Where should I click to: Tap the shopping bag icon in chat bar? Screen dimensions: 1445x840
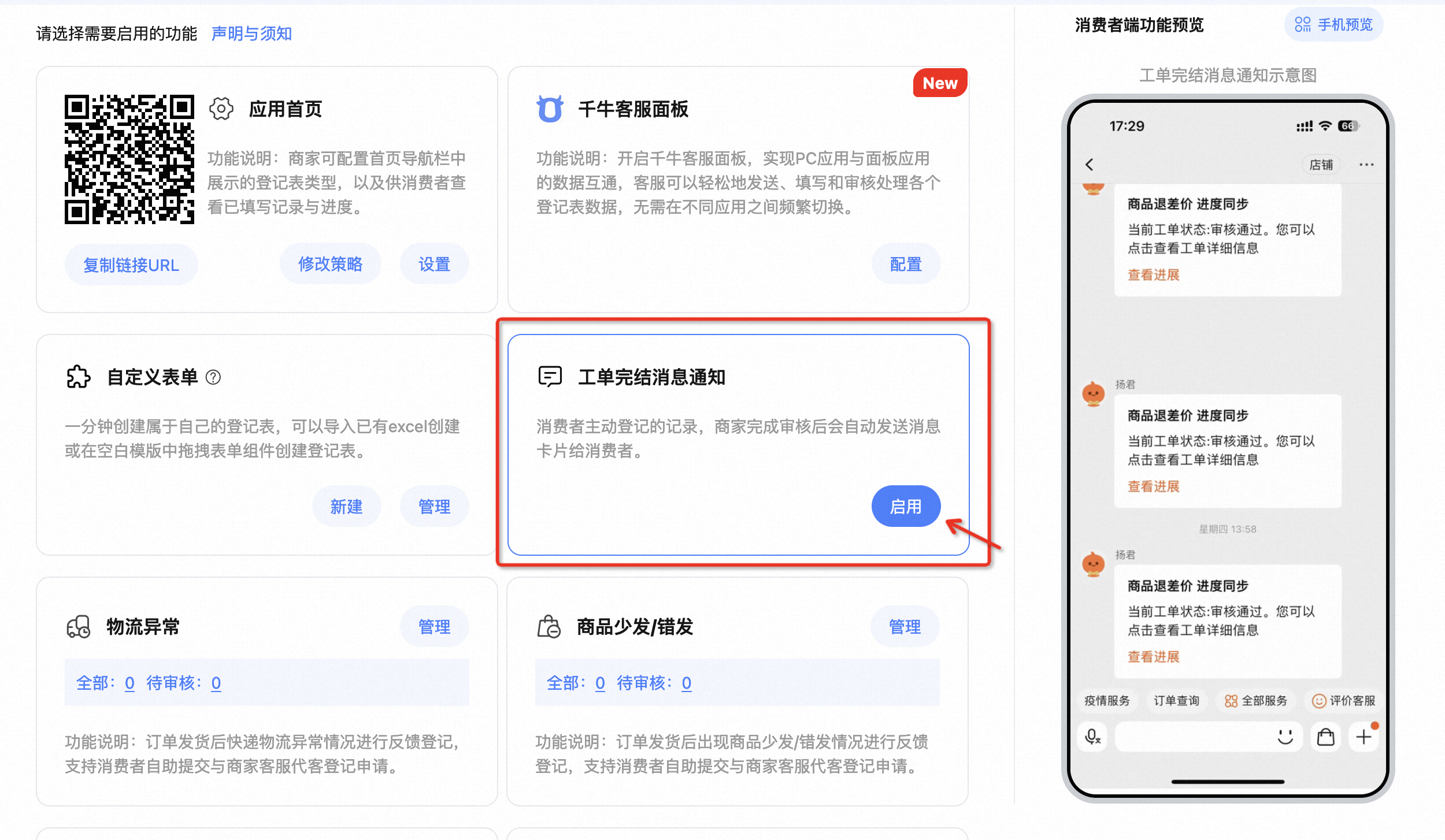coord(1326,737)
